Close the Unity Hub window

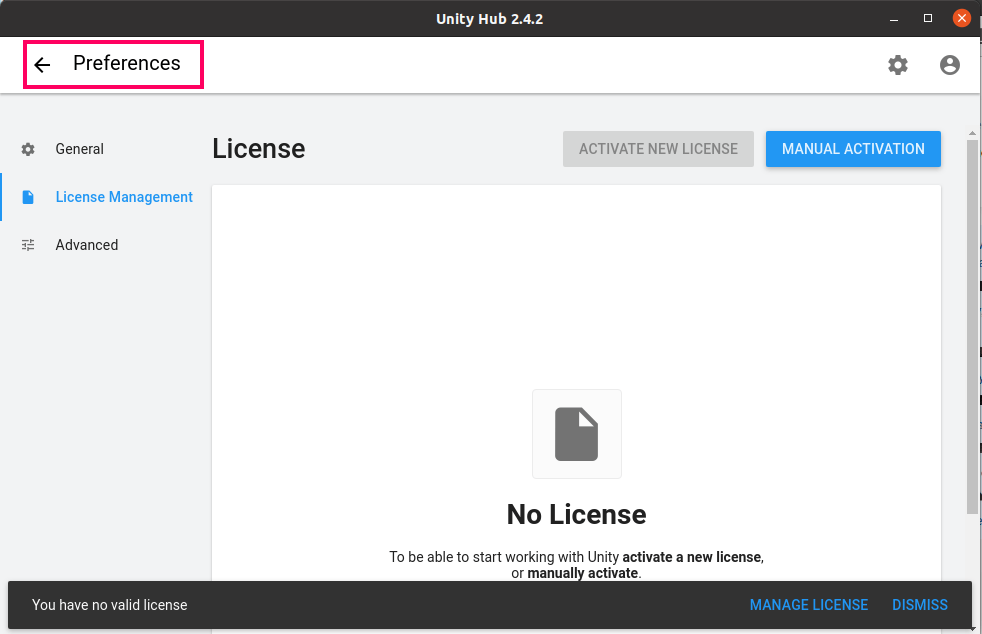click(961, 18)
